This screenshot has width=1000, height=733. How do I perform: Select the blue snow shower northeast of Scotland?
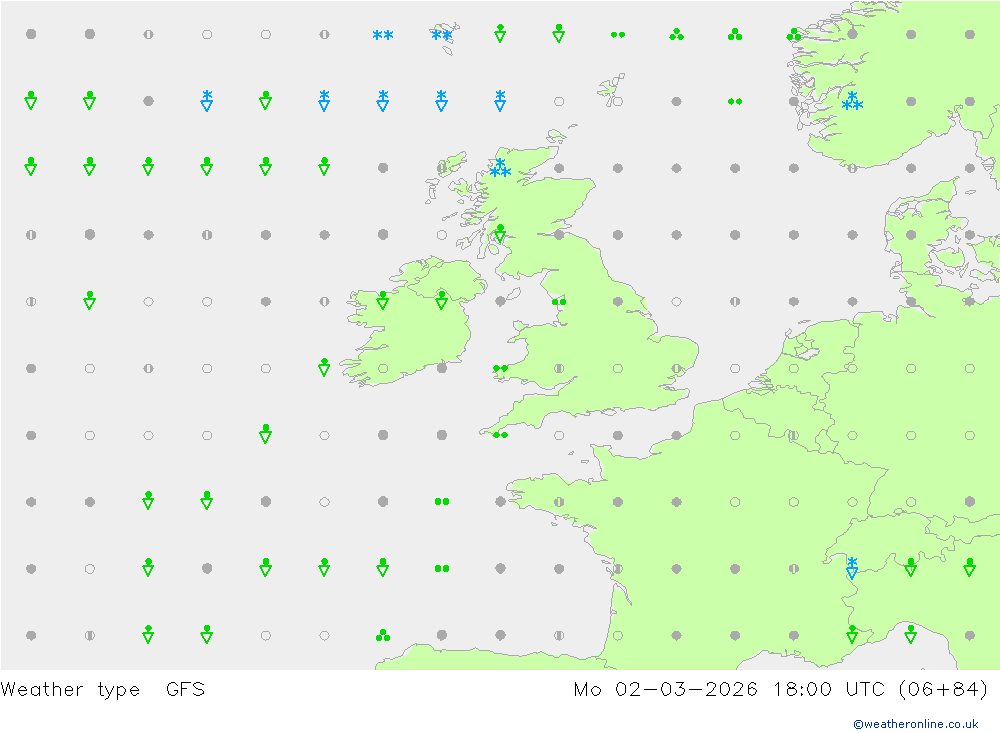(x=500, y=100)
